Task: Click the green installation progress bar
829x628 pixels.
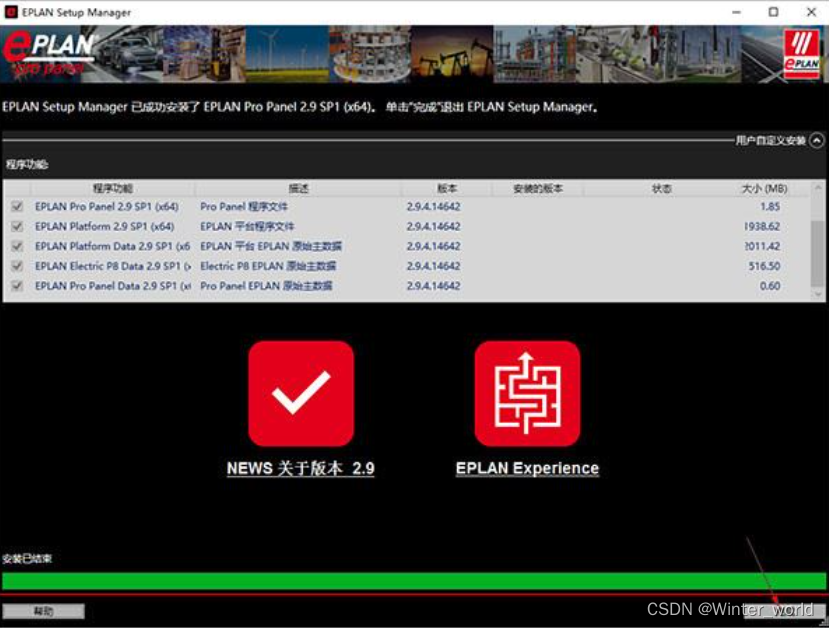Action: coord(414,581)
